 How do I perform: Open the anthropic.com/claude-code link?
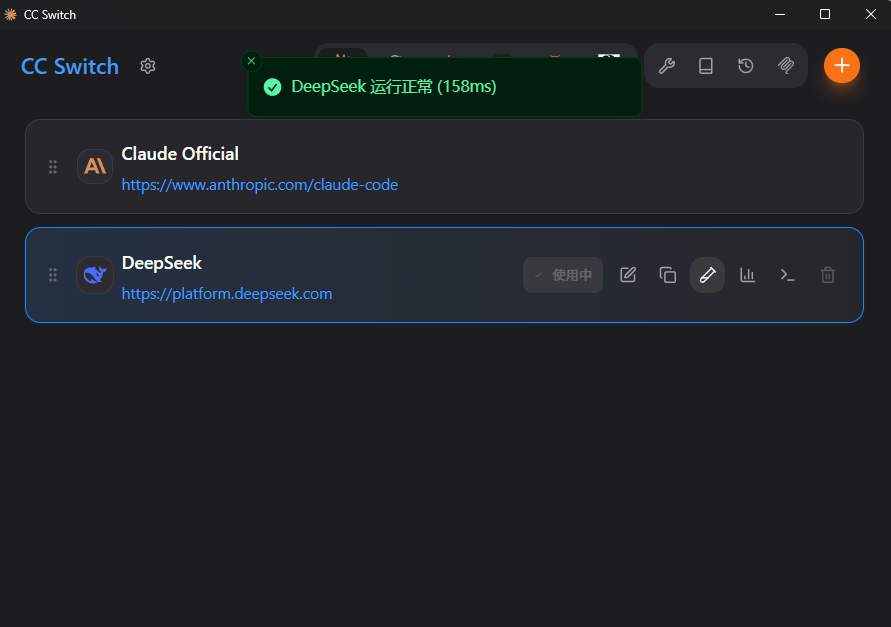pyautogui.click(x=260, y=185)
